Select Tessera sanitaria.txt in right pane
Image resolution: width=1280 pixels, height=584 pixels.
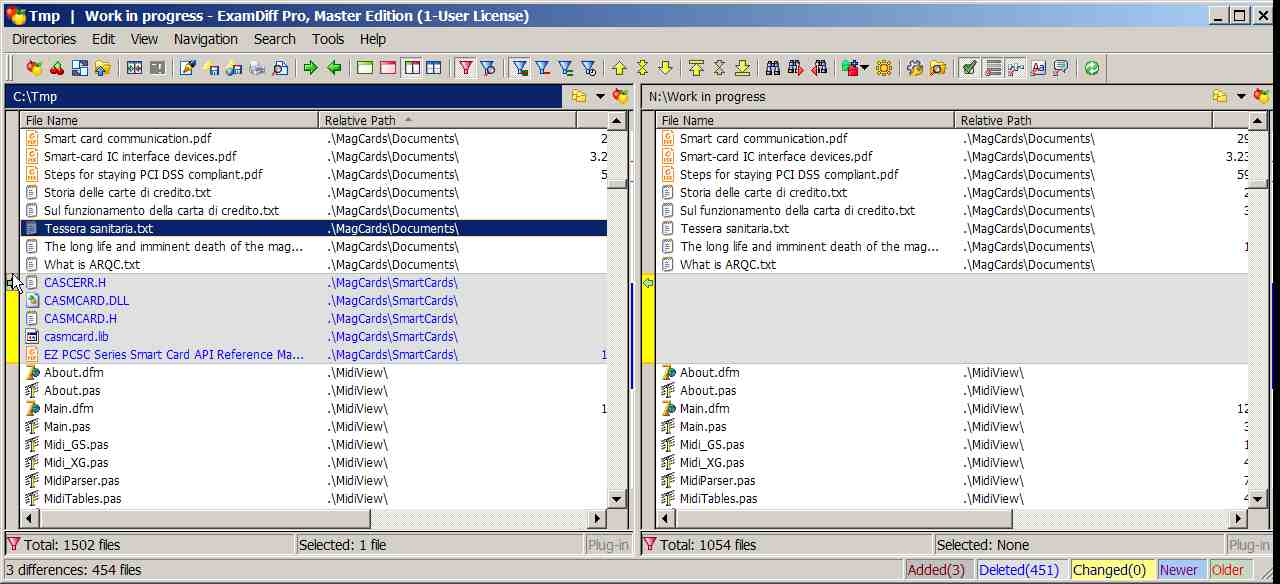(734, 228)
